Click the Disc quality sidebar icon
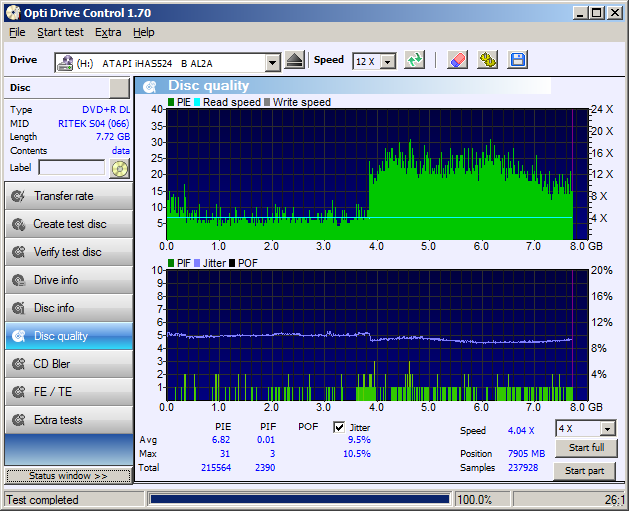 (x=18, y=336)
